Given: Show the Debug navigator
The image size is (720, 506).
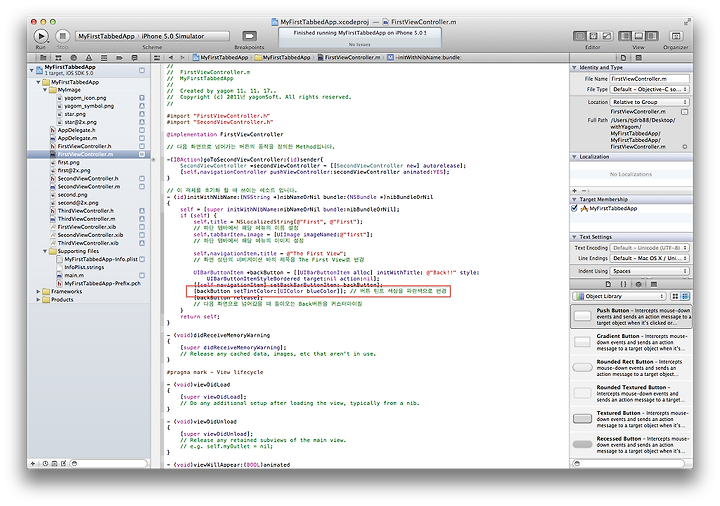Looking at the screenshot, I should [104, 58].
